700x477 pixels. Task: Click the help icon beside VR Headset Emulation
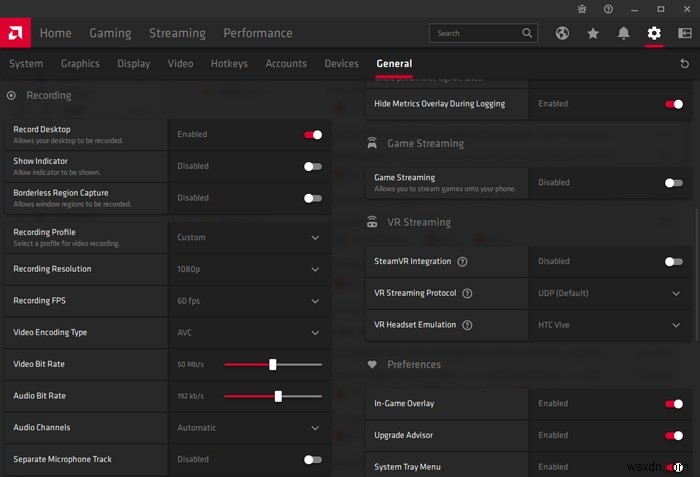point(465,325)
